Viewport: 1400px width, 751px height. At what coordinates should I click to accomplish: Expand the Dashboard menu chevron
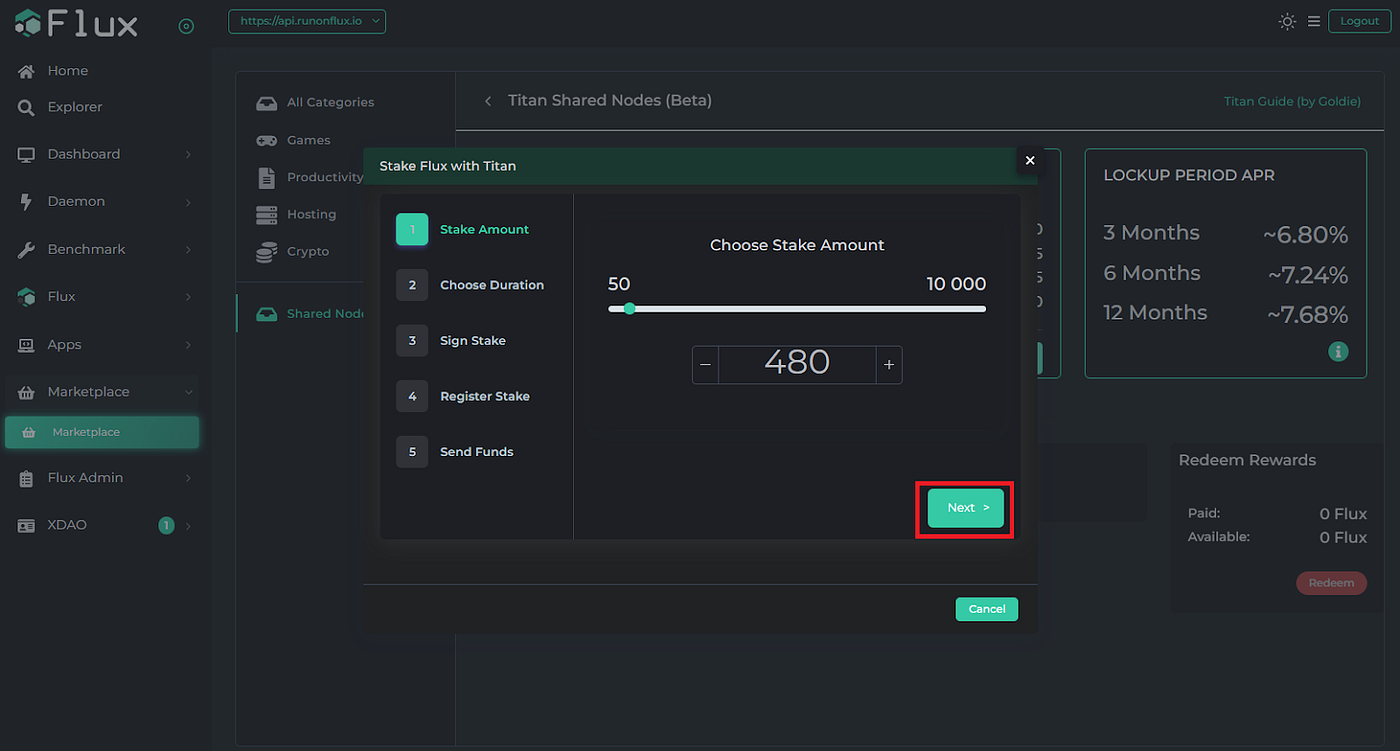(x=188, y=154)
